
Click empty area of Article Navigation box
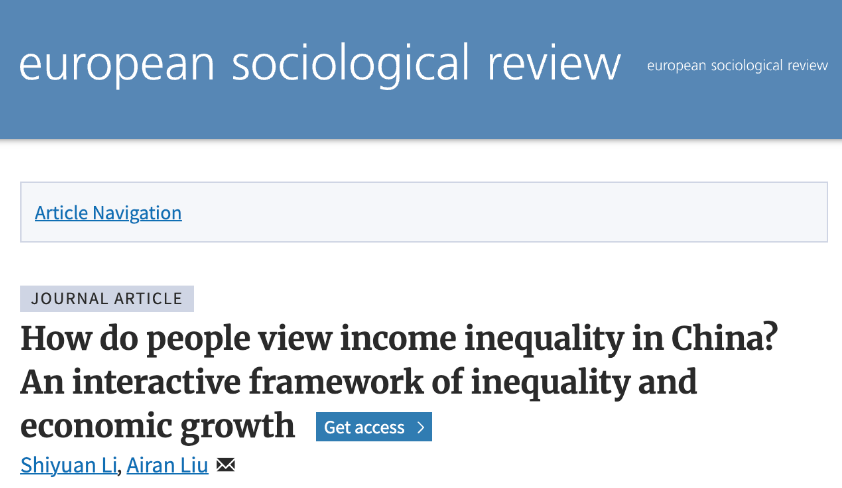[x=505, y=213]
